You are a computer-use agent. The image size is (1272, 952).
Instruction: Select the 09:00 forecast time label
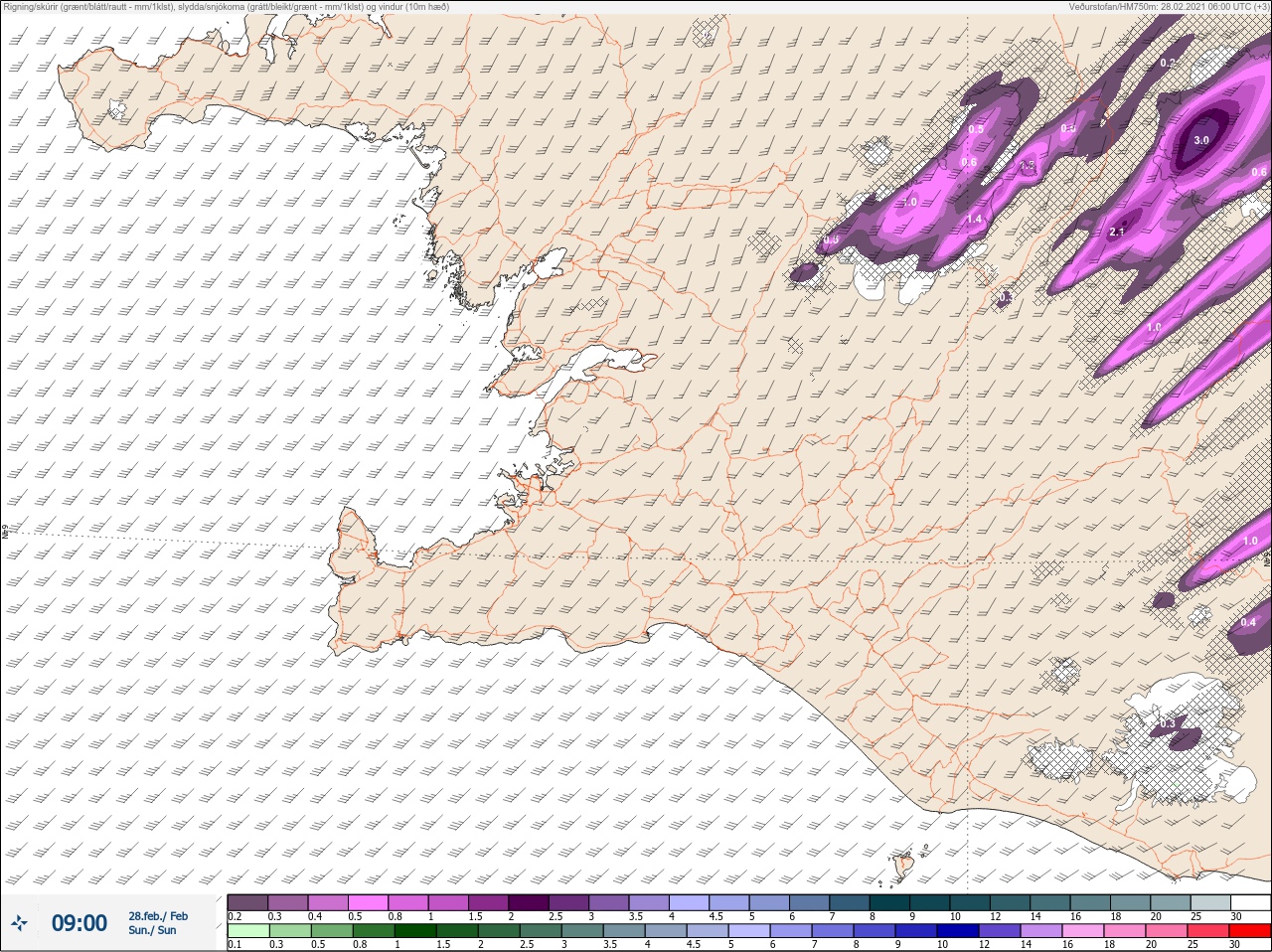point(79,923)
